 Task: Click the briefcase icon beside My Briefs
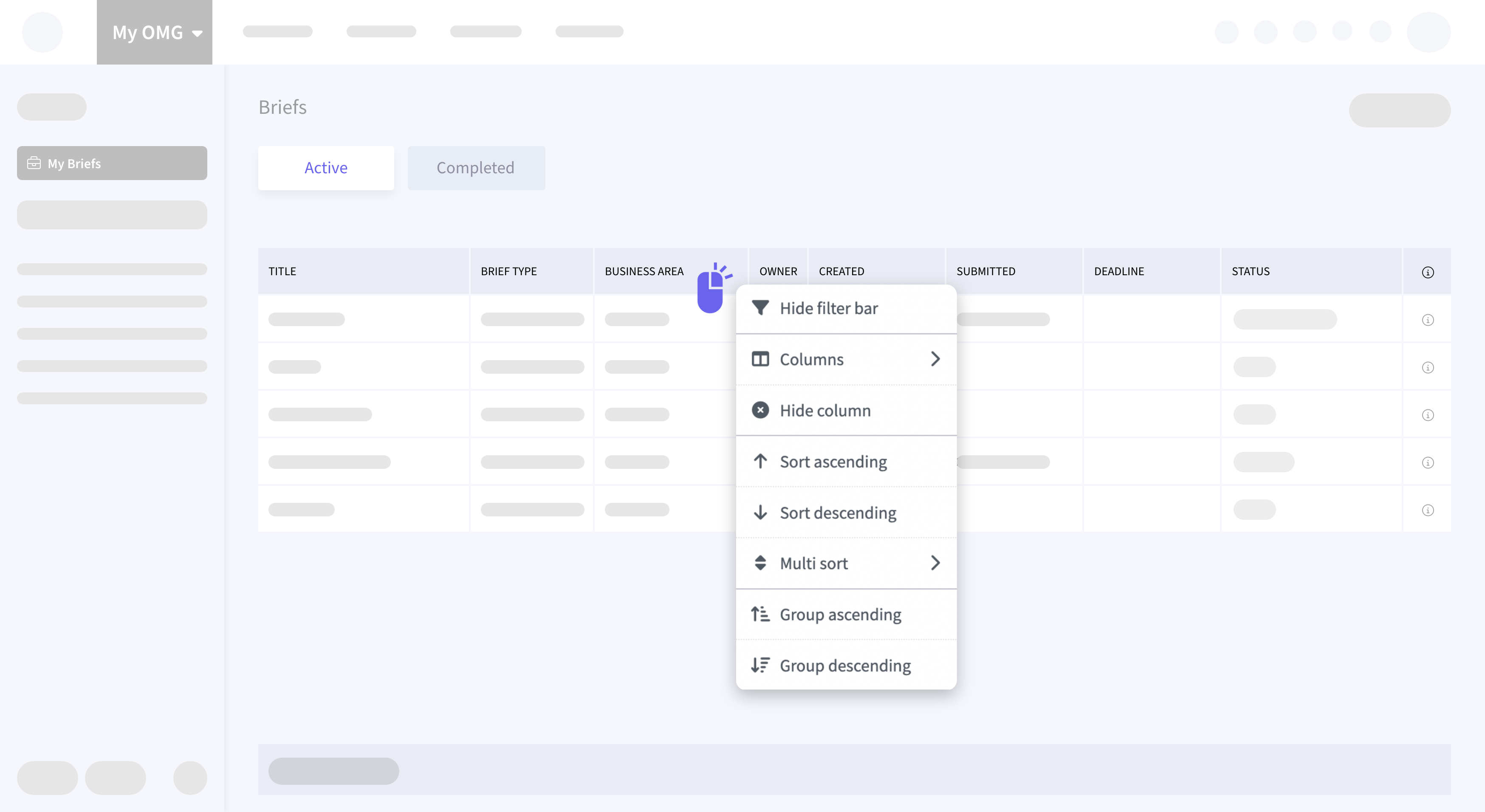coord(34,163)
